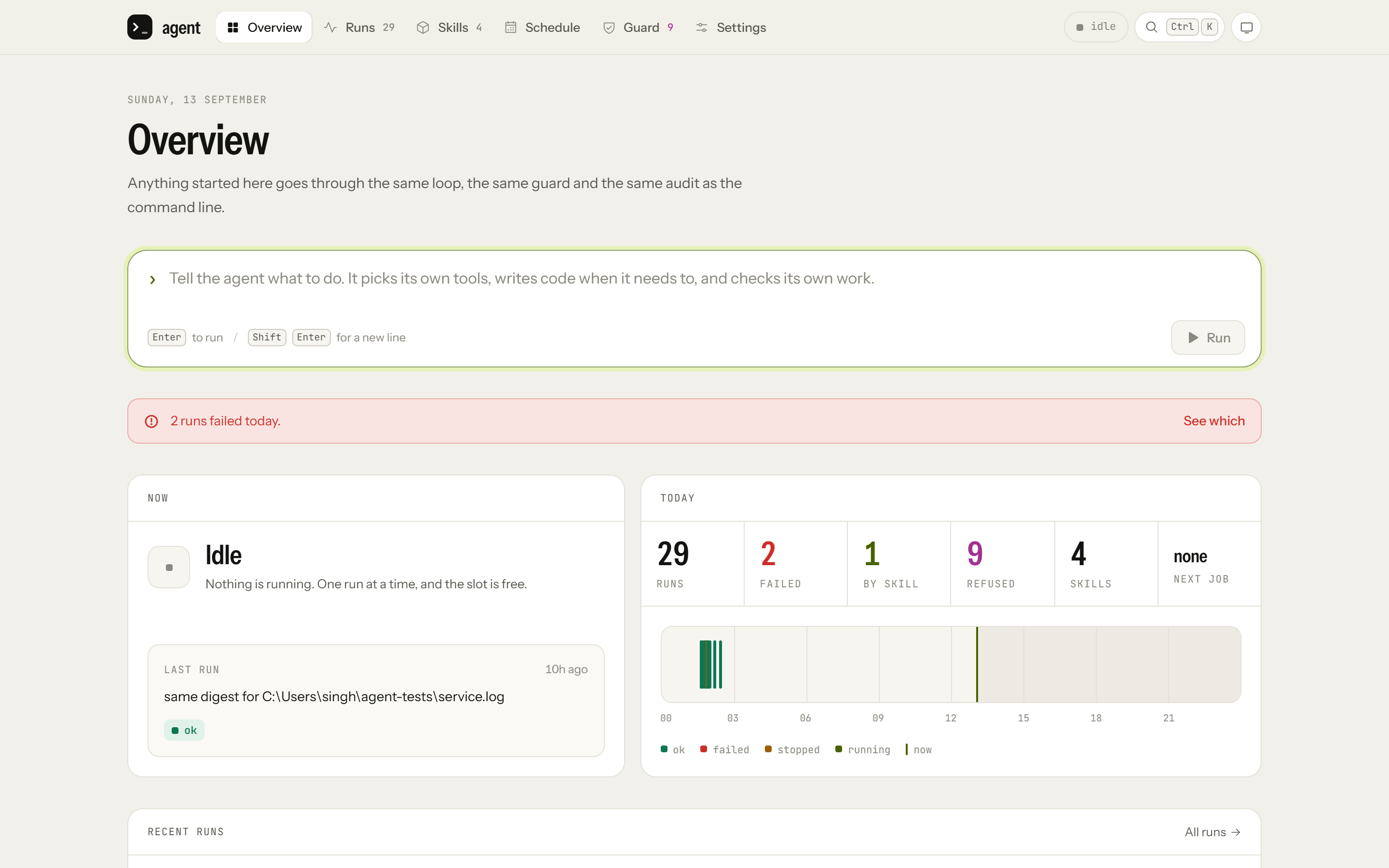Click the running legend entry

coord(863,749)
